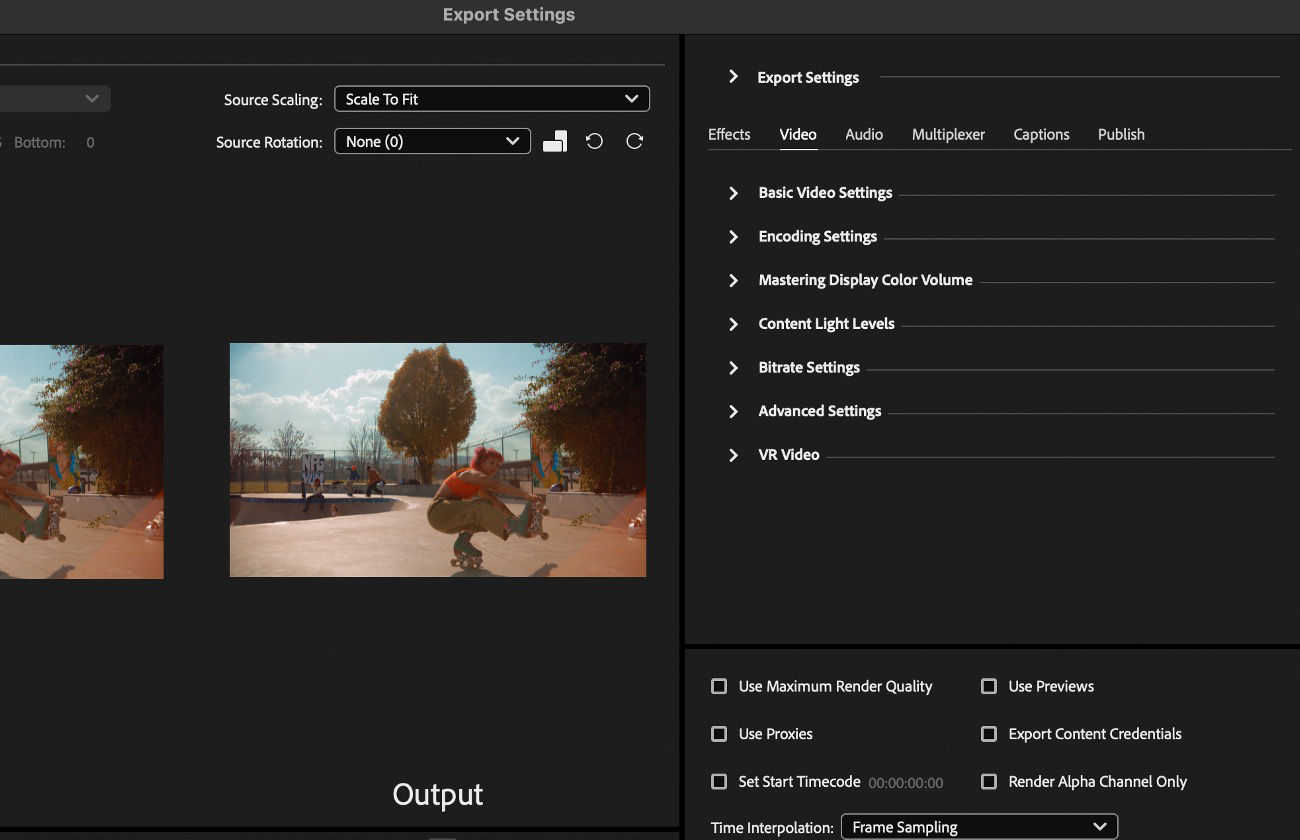
Task: Expand the Basic Video Settings section
Action: (x=733, y=193)
